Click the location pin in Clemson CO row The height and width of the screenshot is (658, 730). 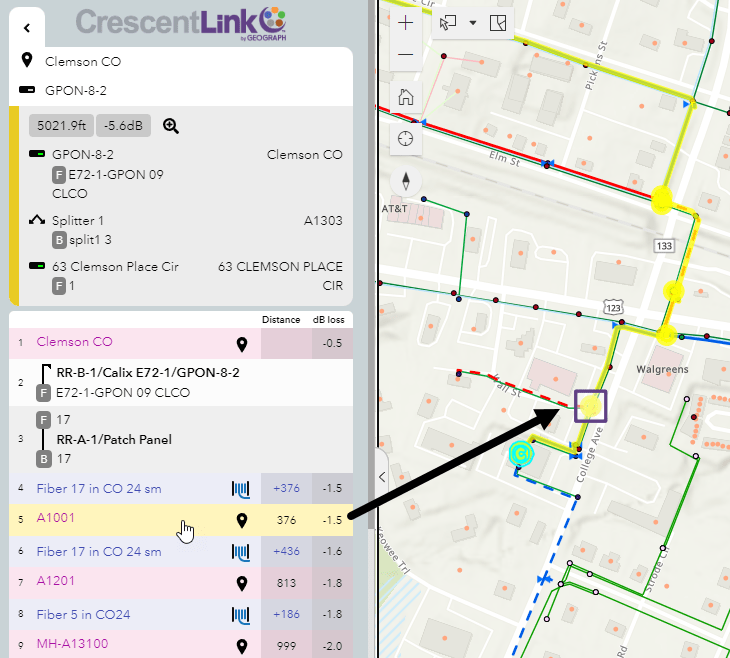[x=242, y=344]
